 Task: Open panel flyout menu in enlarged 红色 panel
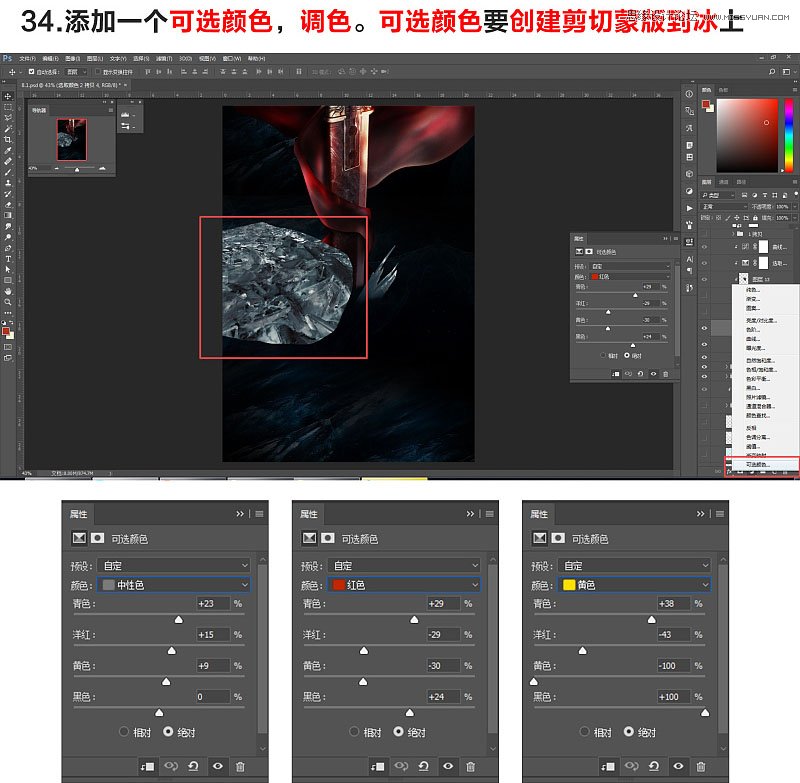click(490, 514)
